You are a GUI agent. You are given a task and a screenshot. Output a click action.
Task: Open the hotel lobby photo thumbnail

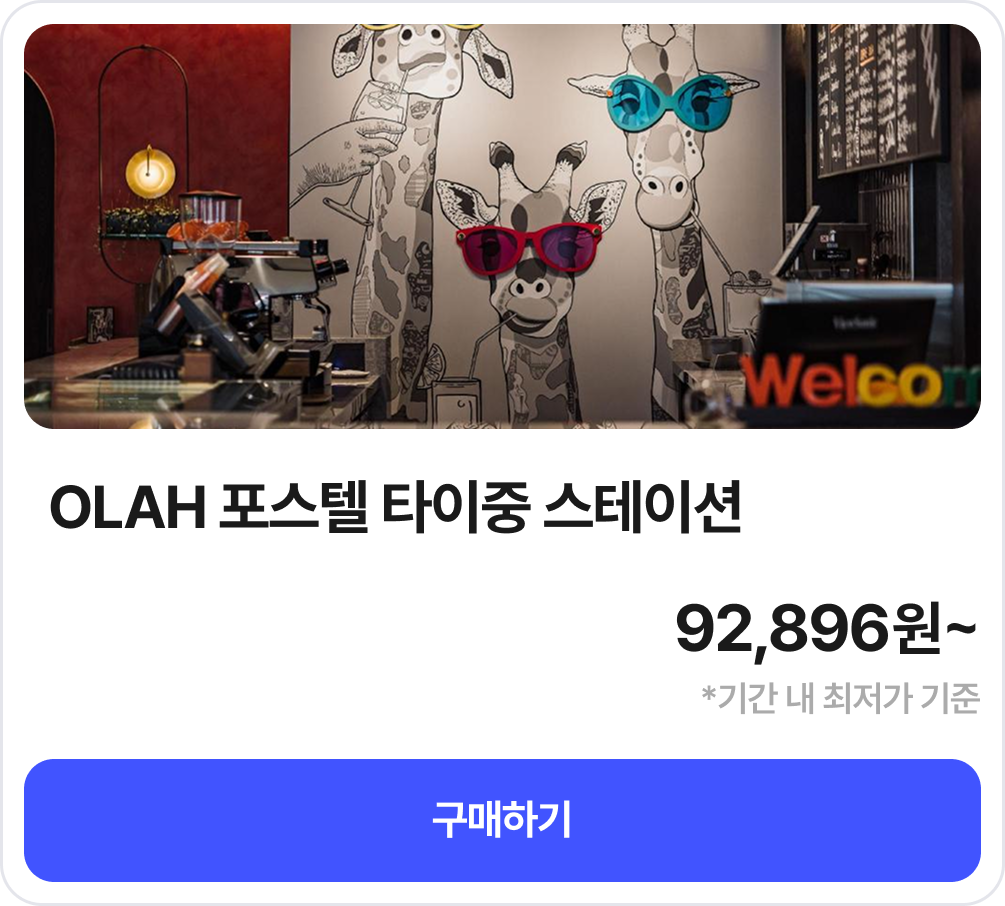[x=502, y=226]
